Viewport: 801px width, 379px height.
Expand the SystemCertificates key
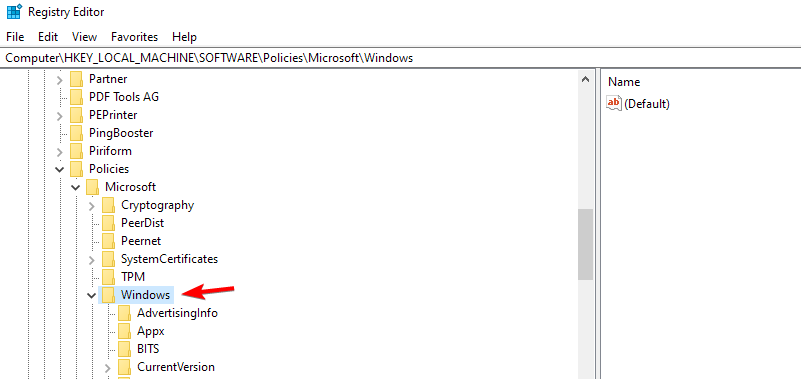click(x=91, y=259)
